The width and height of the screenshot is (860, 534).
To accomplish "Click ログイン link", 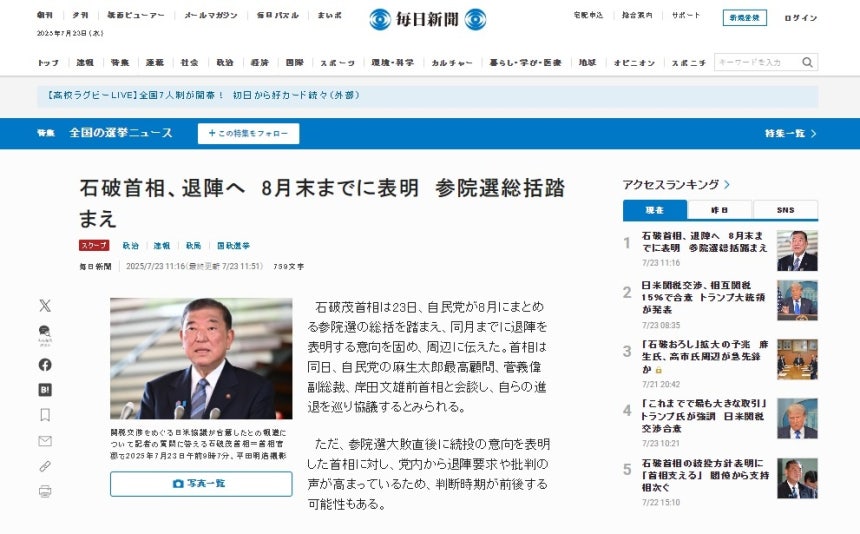I will (800, 18).
